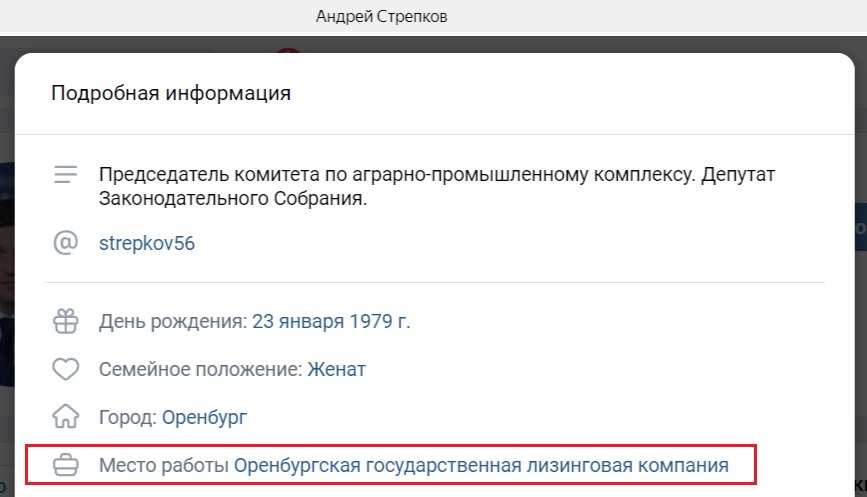
Task: Click the День рождения label
Action: (172, 322)
